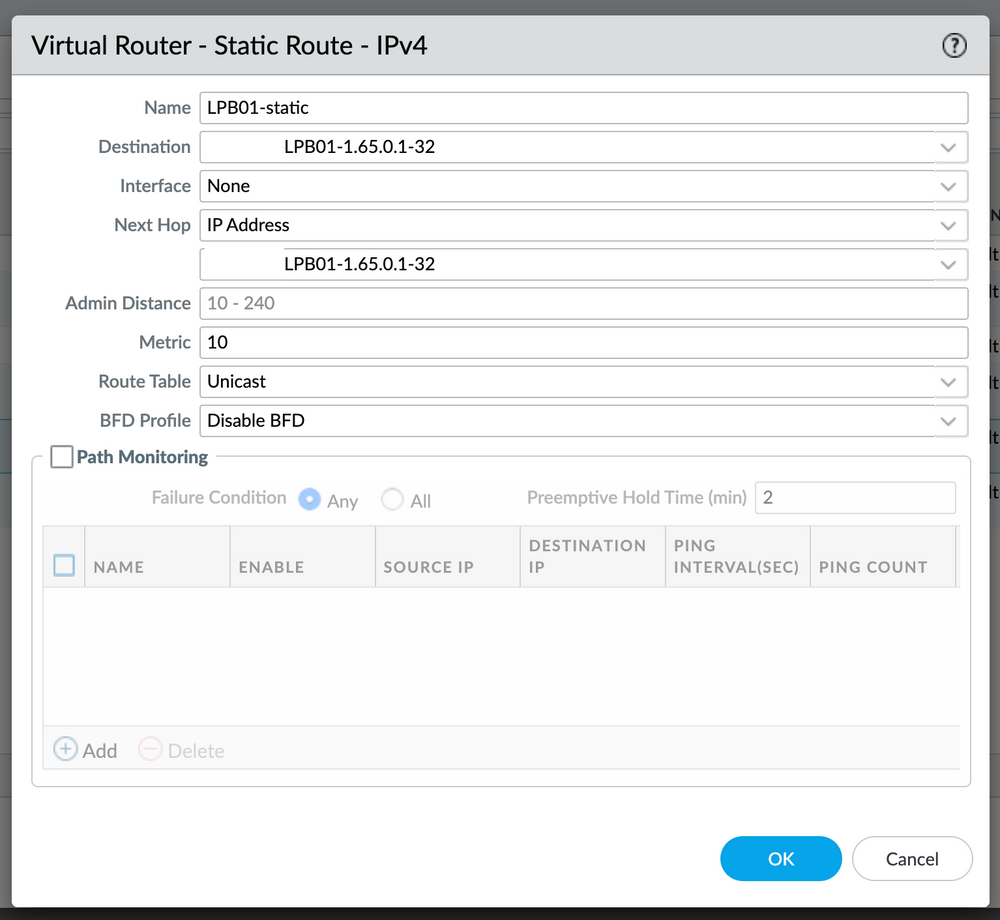This screenshot has height=920, width=1000.
Task: Select the All failure condition radio button
Action: tap(391, 500)
